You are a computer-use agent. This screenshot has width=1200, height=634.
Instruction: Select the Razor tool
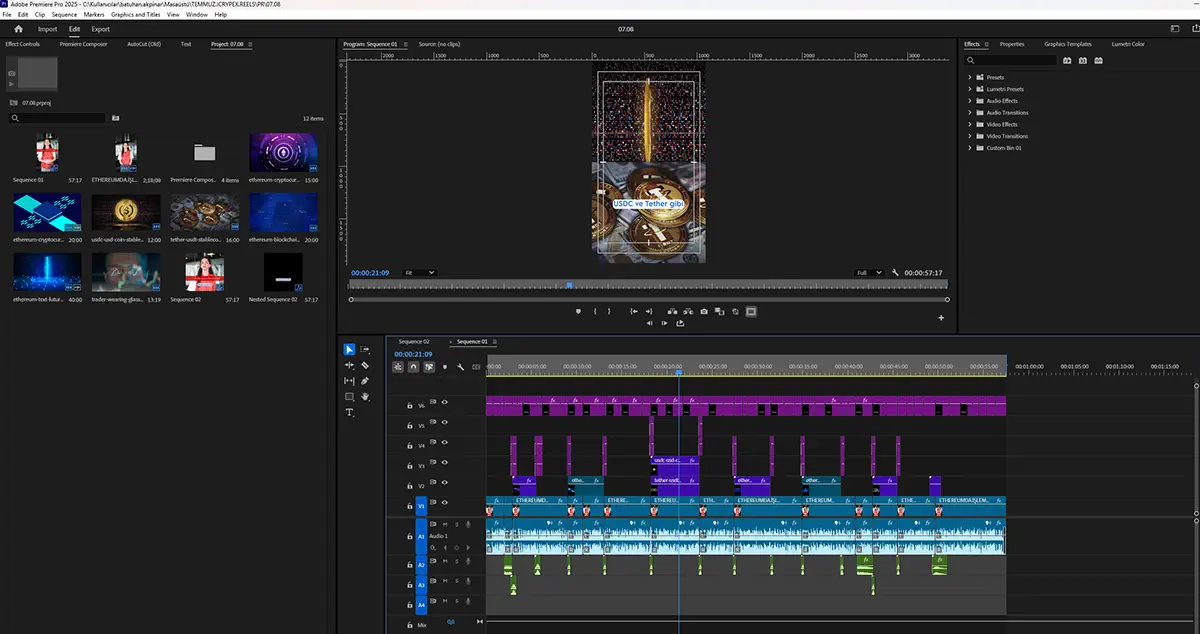coord(365,365)
